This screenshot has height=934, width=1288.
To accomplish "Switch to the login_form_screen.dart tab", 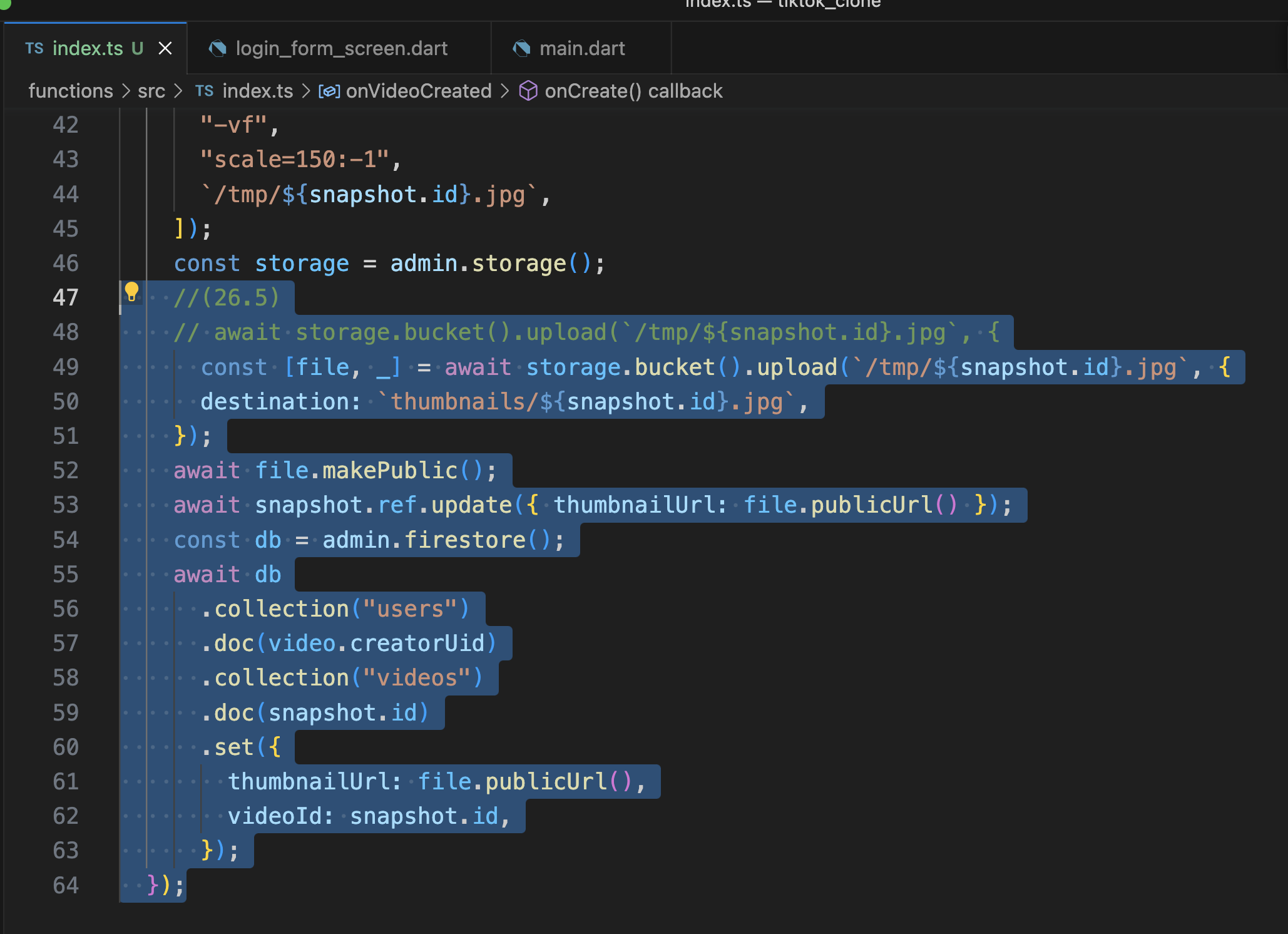I will click(341, 48).
